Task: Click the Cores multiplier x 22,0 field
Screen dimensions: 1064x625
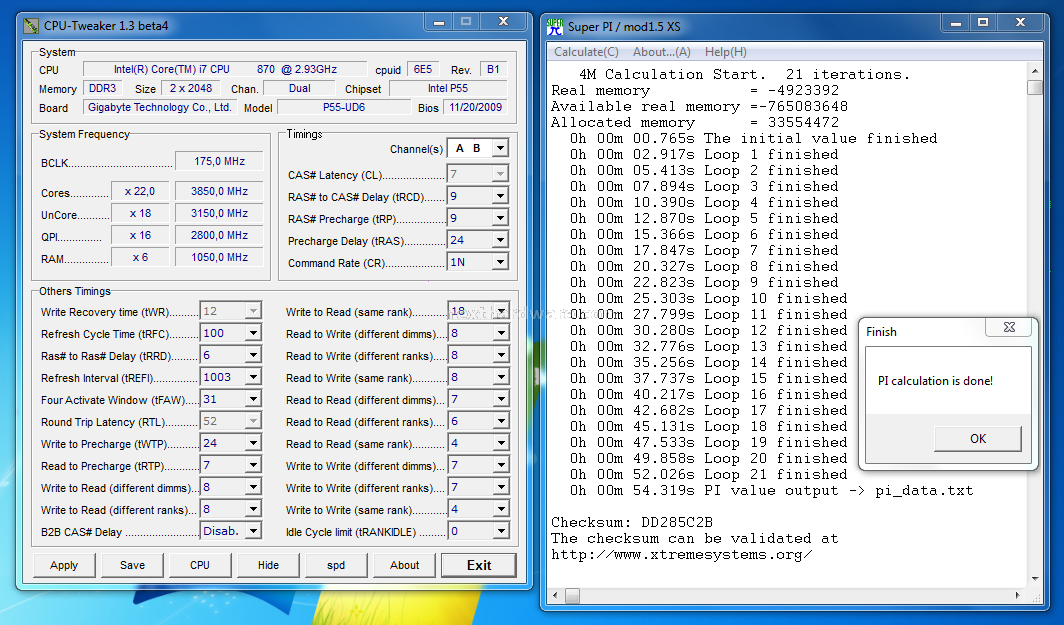Action: point(140,191)
